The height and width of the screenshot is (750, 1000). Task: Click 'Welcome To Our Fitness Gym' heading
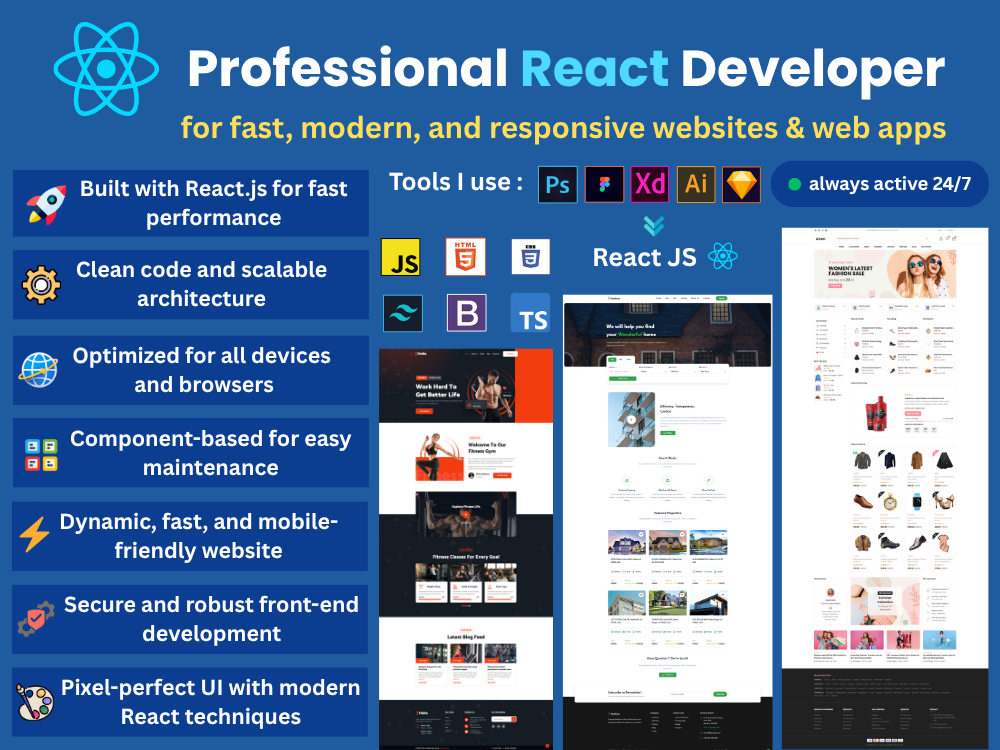pyautogui.click(x=487, y=448)
